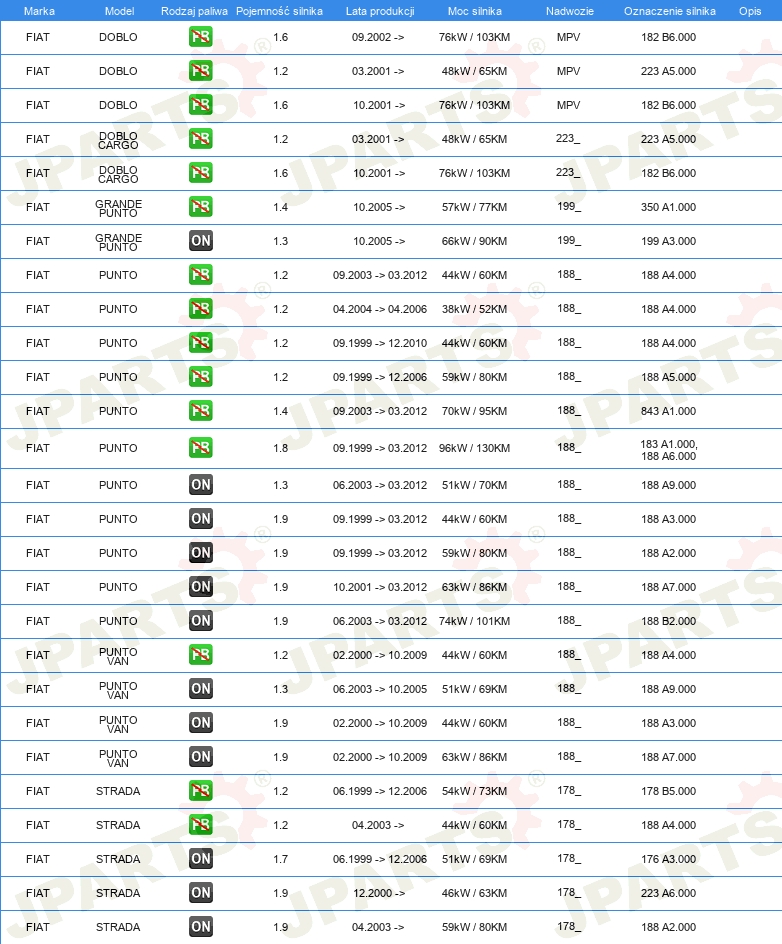Viewport: 782px width, 944px height.
Task: Click the petrol icon in the PUNTO 1.8 96kW row
Action: click(x=200, y=448)
